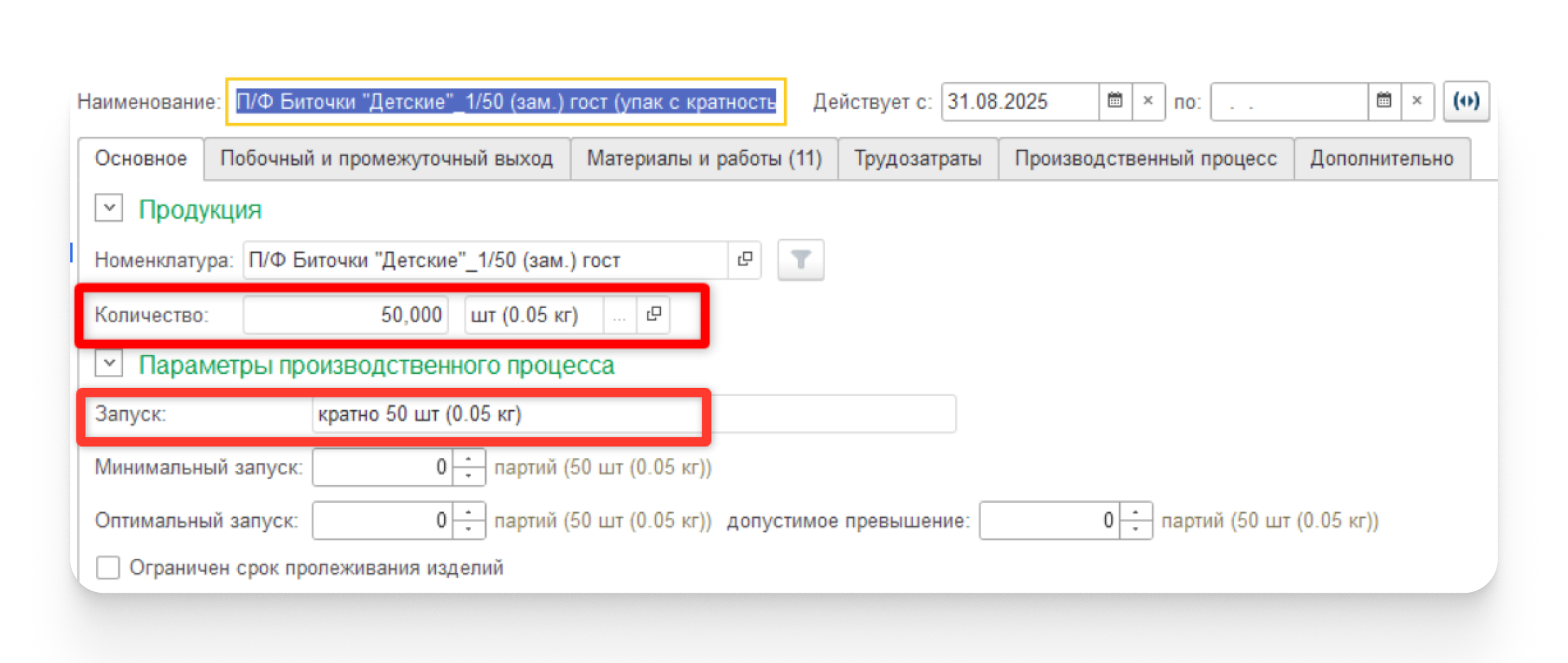The height and width of the screenshot is (663, 1568).
Task: Decrease 'Оптимальный запуск' with down arrow
Action: click(x=468, y=529)
